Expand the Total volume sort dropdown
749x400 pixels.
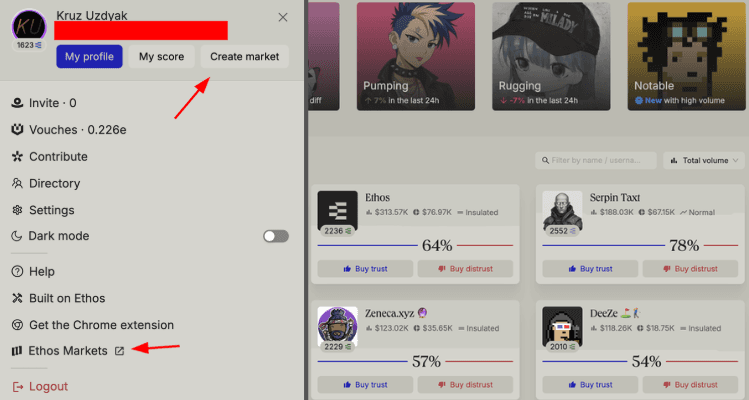click(x=704, y=161)
